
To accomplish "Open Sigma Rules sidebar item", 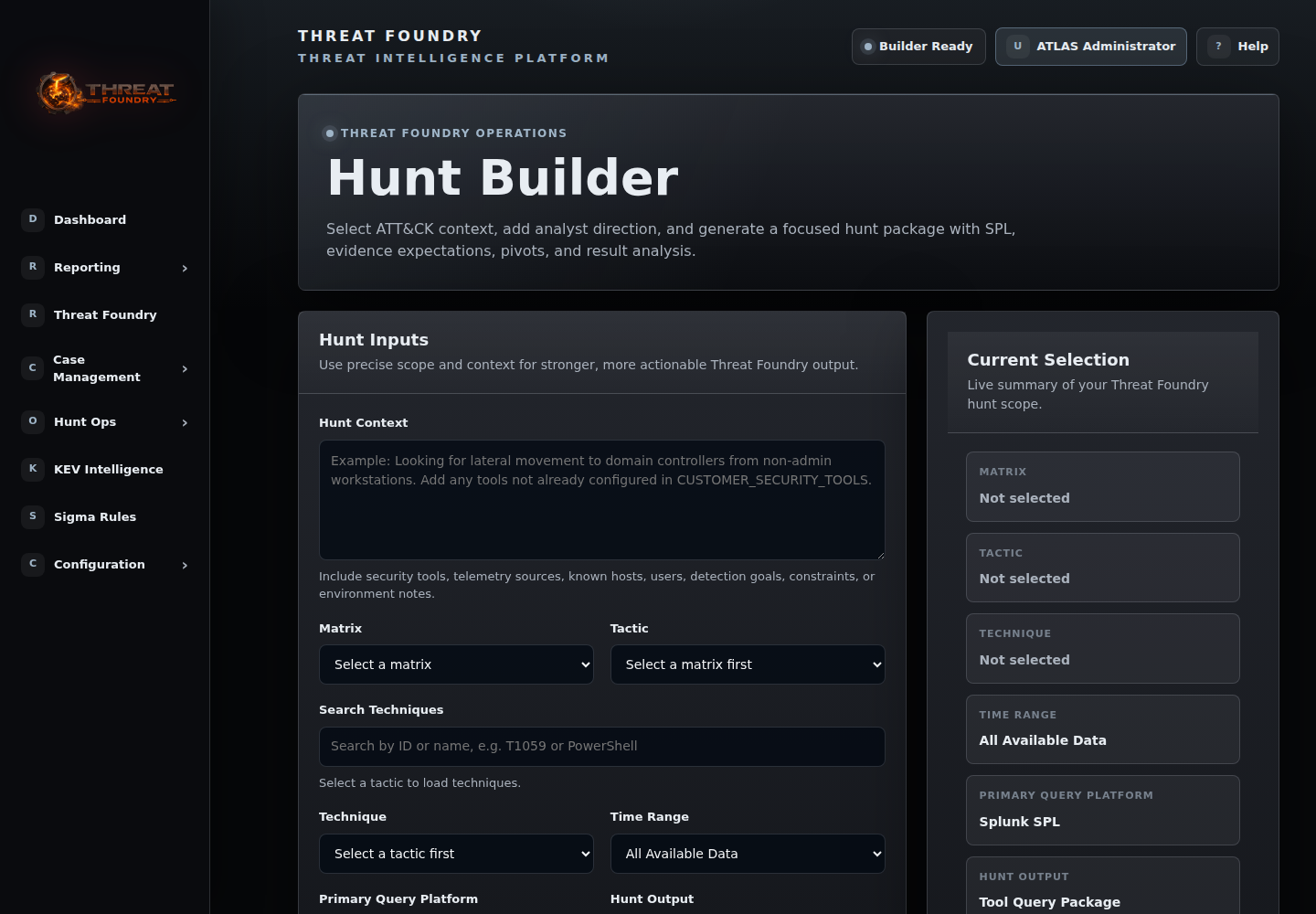I will [105, 516].
